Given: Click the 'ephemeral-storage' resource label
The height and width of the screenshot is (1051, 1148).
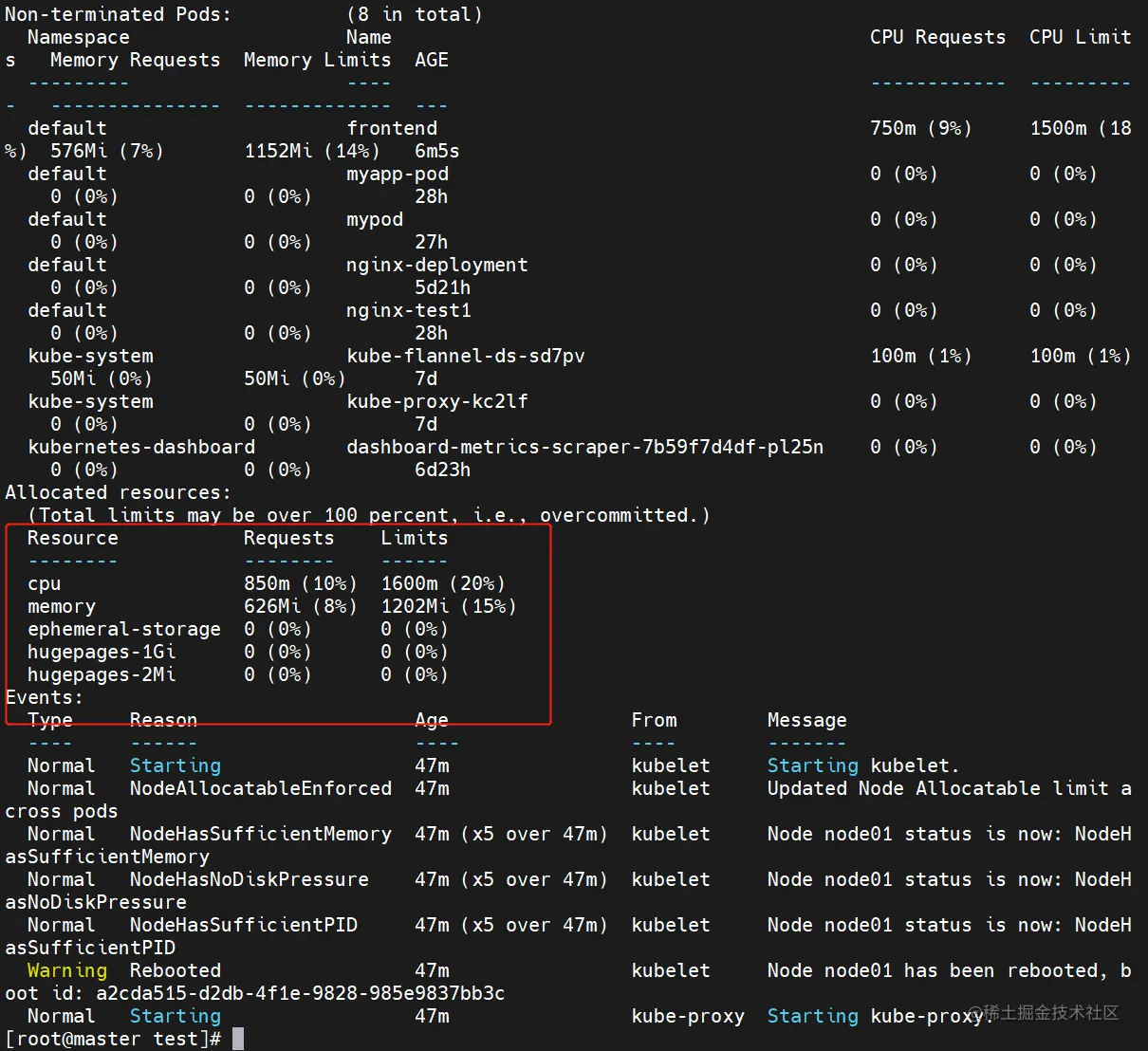Looking at the screenshot, I should coord(124,630).
